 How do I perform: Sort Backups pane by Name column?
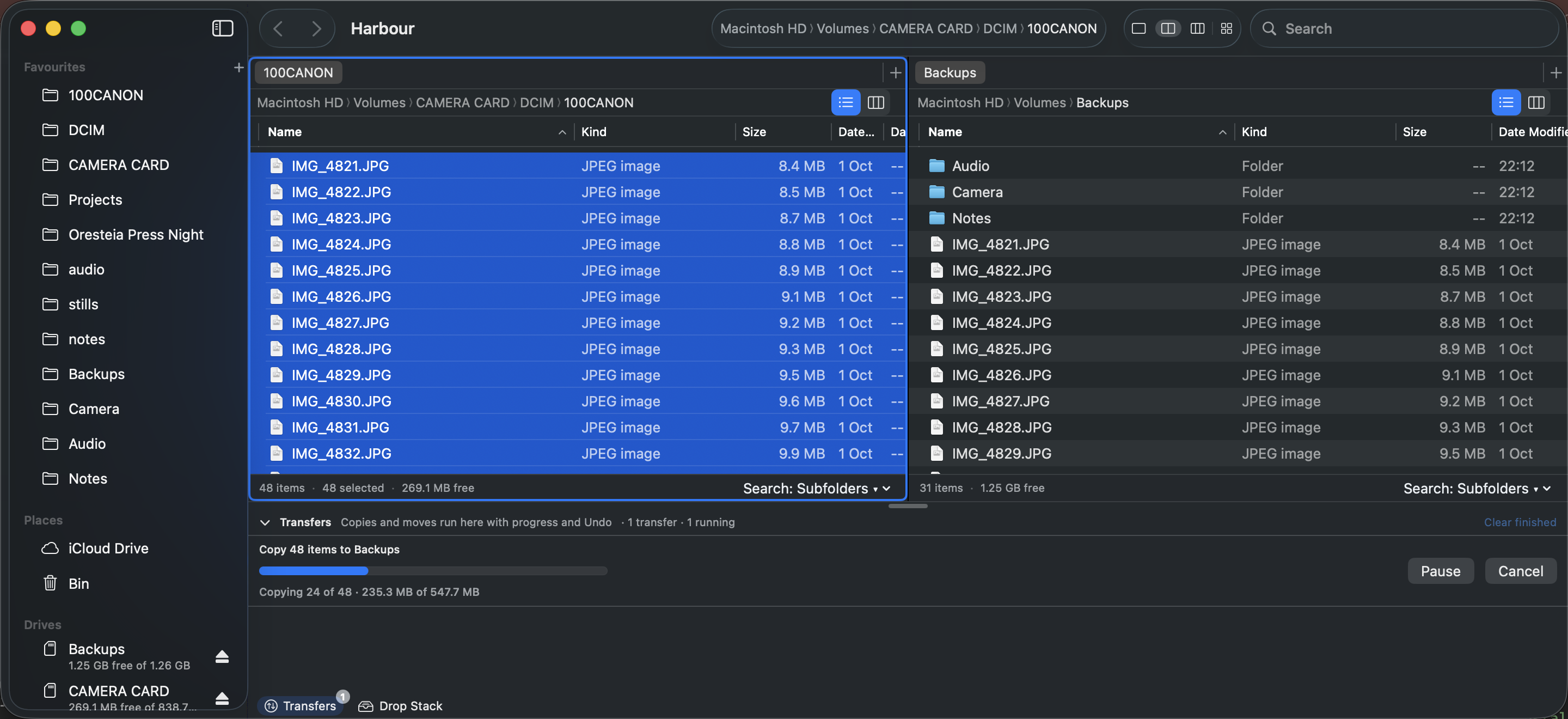[x=1076, y=131]
